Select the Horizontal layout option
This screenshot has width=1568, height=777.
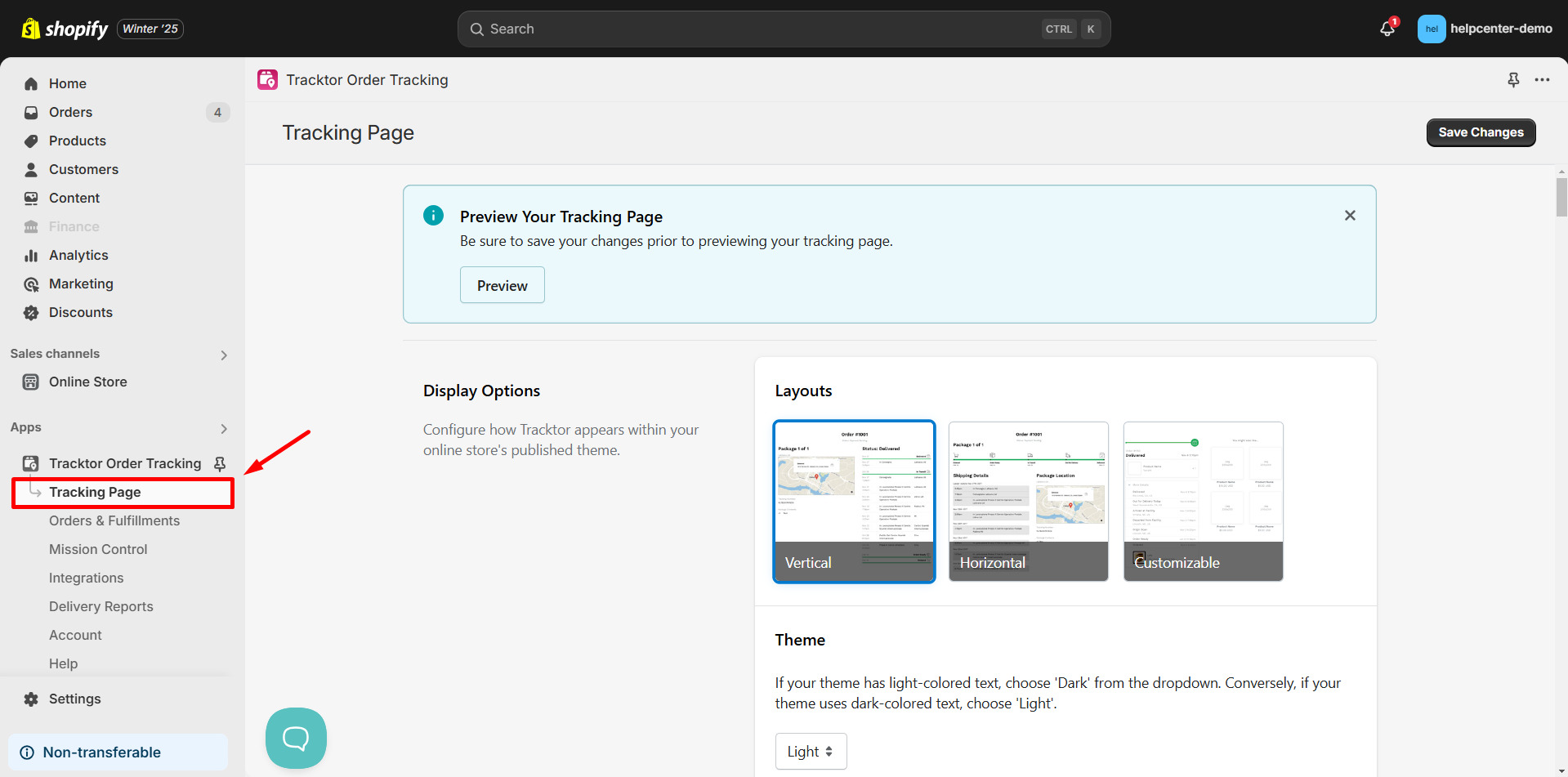coord(1028,501)
